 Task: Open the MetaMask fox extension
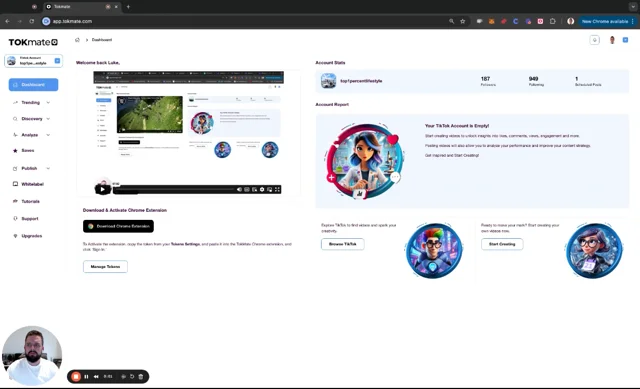pos(491,21)
